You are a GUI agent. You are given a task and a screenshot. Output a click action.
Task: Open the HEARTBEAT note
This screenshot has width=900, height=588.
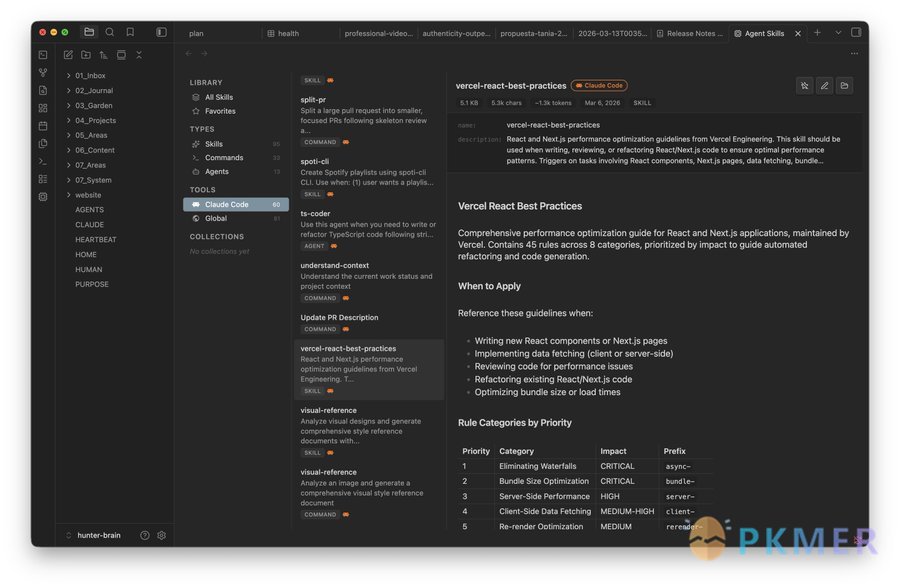pyautogui.click(x=96, y=239)
